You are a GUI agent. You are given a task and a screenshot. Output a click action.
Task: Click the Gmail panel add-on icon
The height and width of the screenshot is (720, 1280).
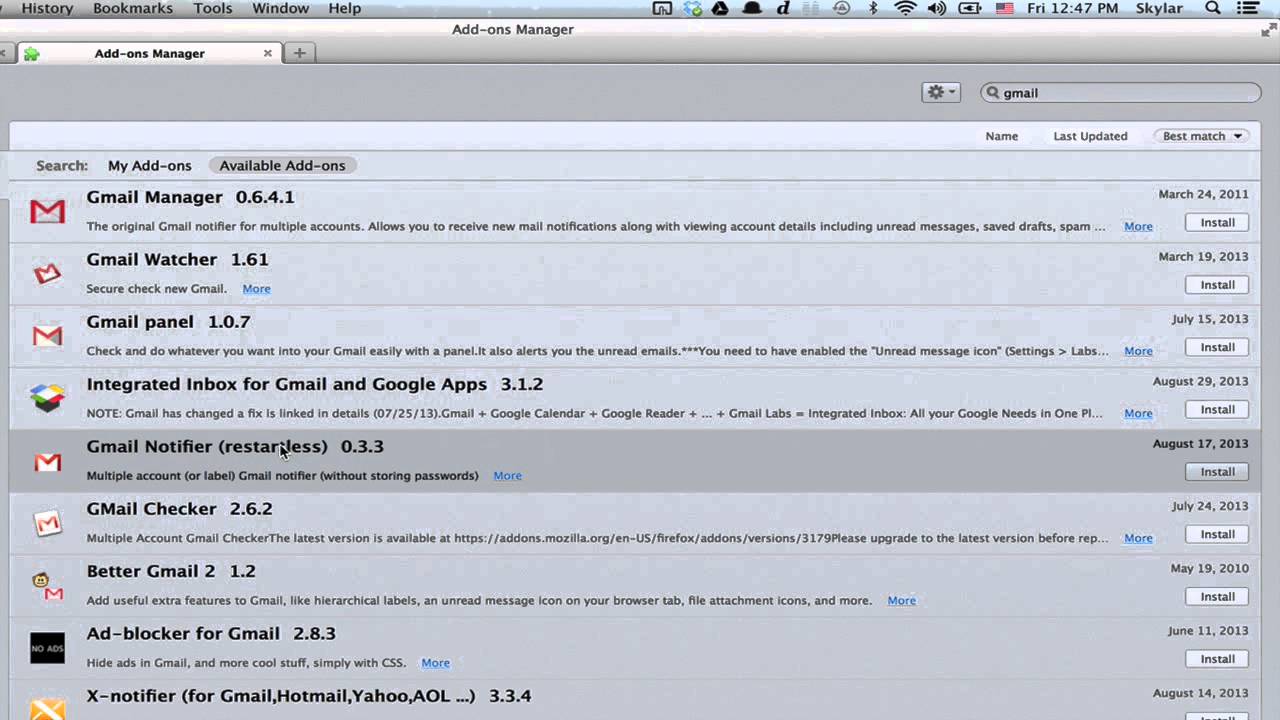tap(47, 336)
